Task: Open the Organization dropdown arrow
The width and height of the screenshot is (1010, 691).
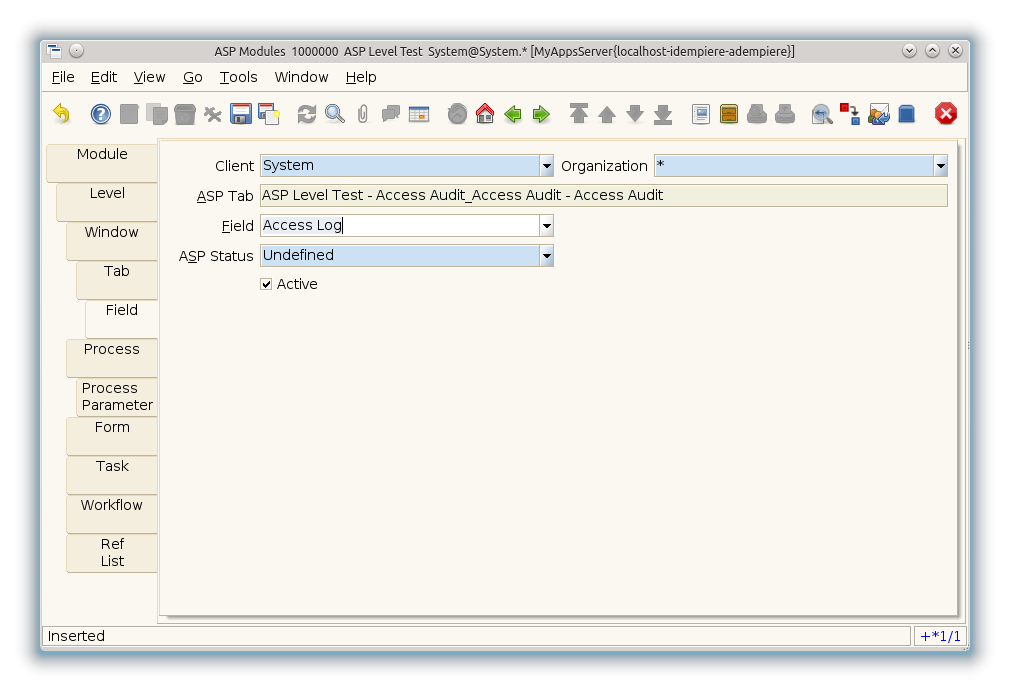Action: [940, 166]
